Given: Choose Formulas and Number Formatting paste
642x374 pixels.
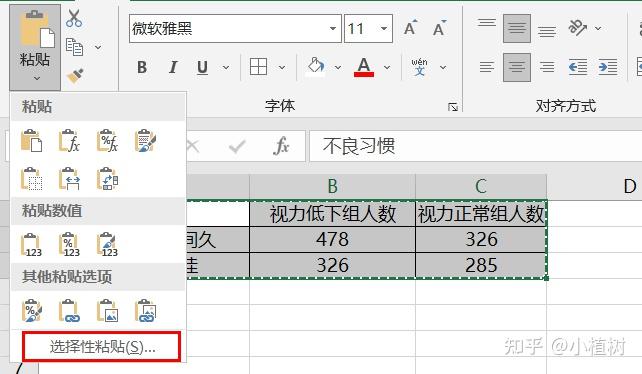Looking at the screenshot, I should [x=107, y=141].
